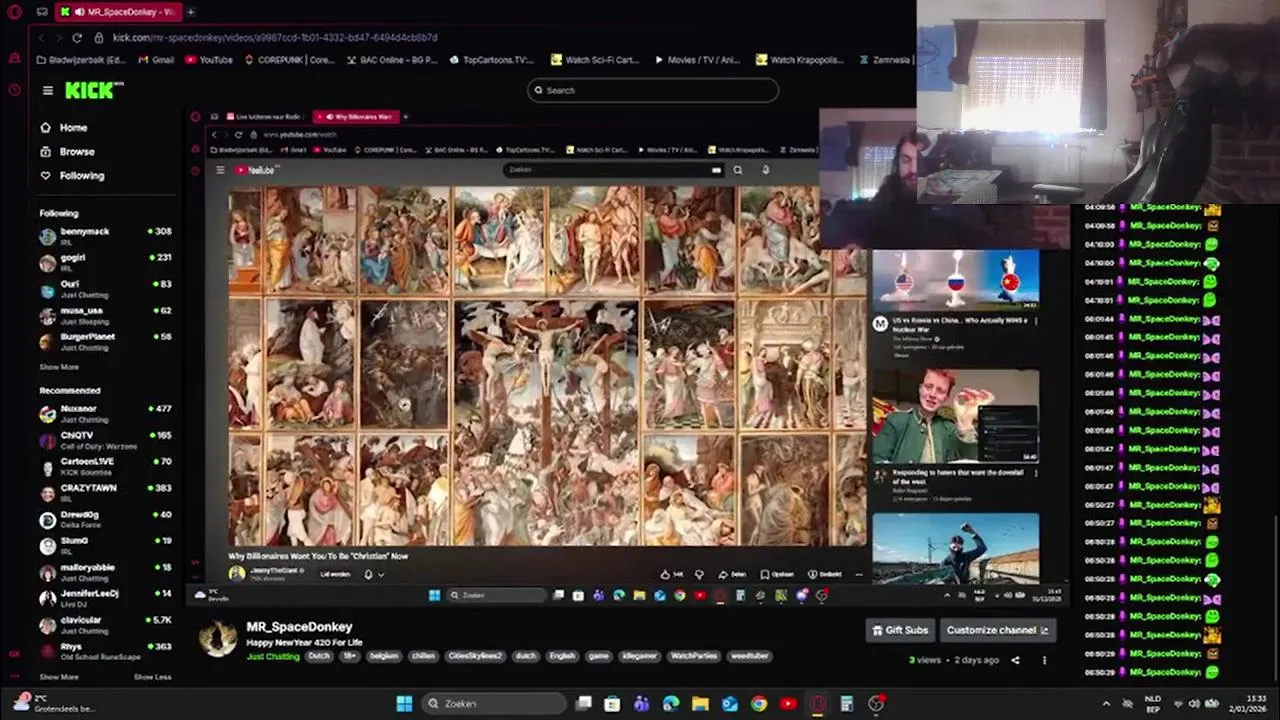Expand Recommended list with Show More

pyautogui.click(x=59, y=677)
